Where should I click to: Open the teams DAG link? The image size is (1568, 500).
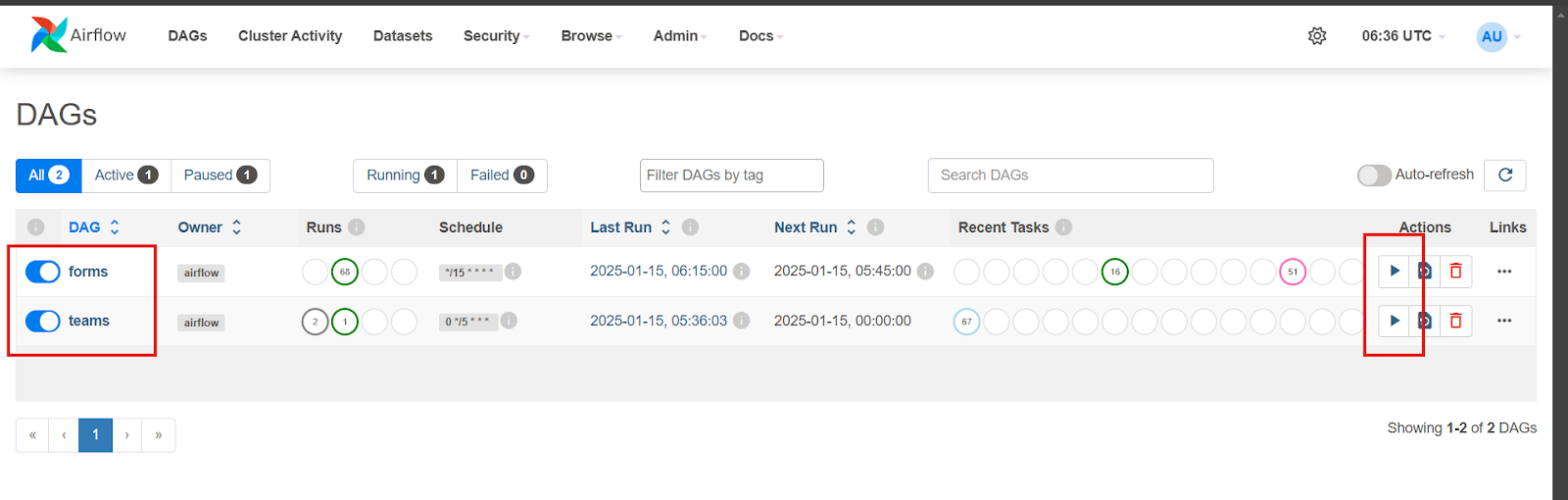[89, 321]
